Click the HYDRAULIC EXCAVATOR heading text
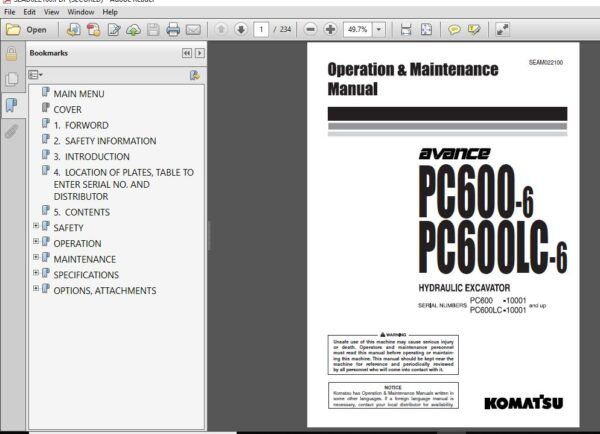Image resolution: width=600 pixels, height=434 pixels. pos(464,288)
